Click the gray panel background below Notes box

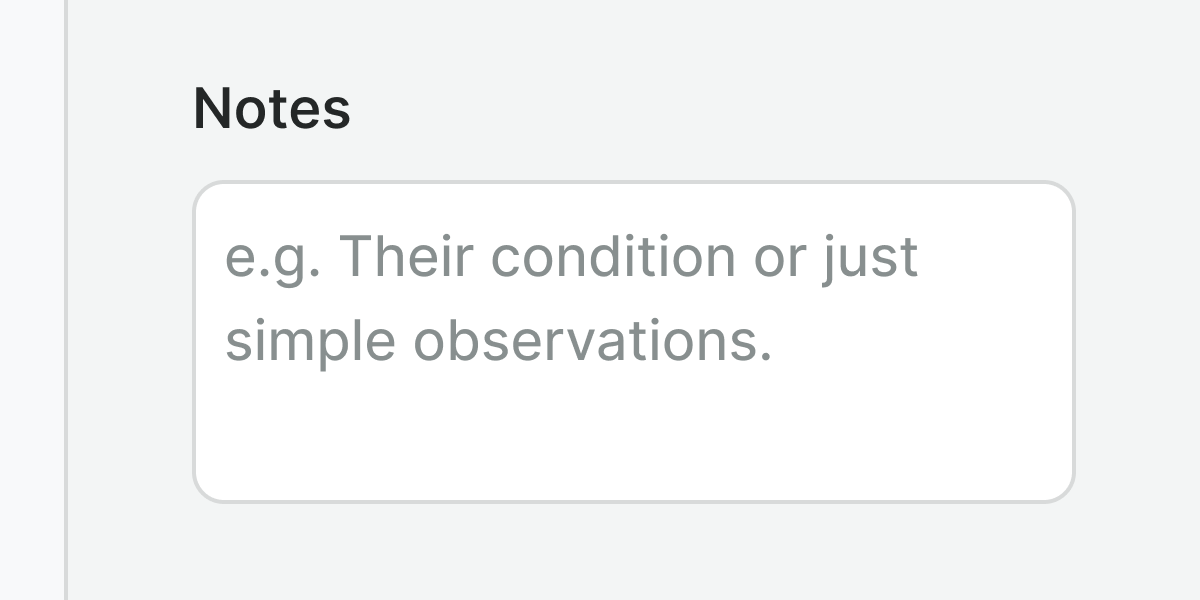coord(633,553)
